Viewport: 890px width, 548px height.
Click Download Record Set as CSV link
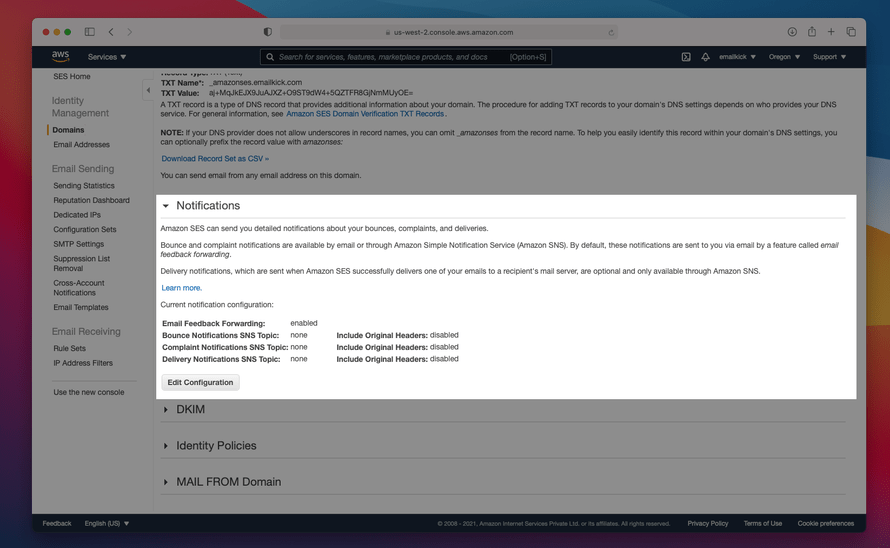[x=215, y=158]
